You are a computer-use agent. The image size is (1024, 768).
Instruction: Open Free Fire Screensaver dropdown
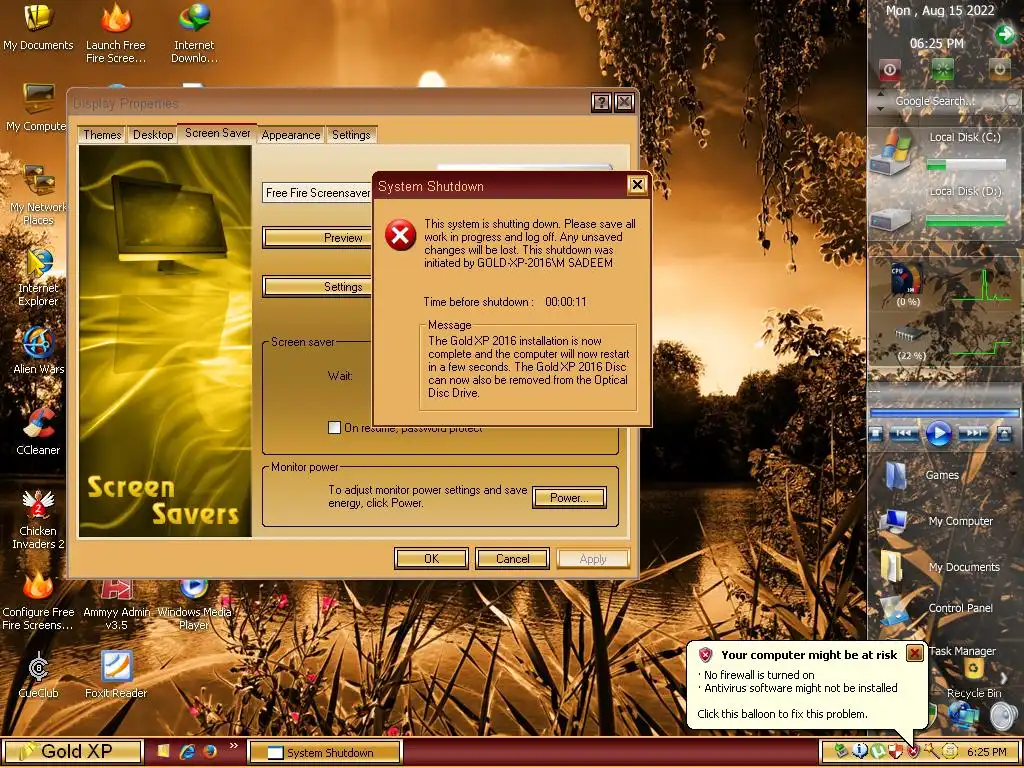tap(317, 193)
